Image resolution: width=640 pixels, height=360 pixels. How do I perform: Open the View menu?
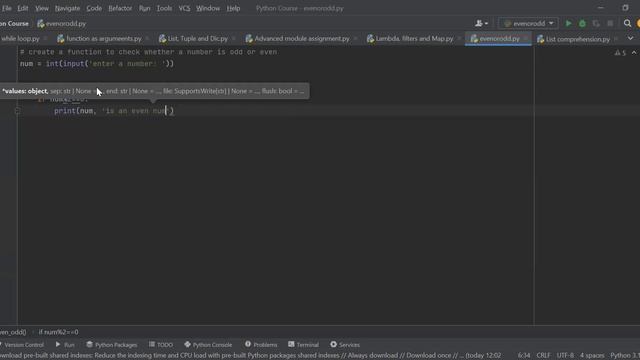pyautogui.click(x=42, y=8)
